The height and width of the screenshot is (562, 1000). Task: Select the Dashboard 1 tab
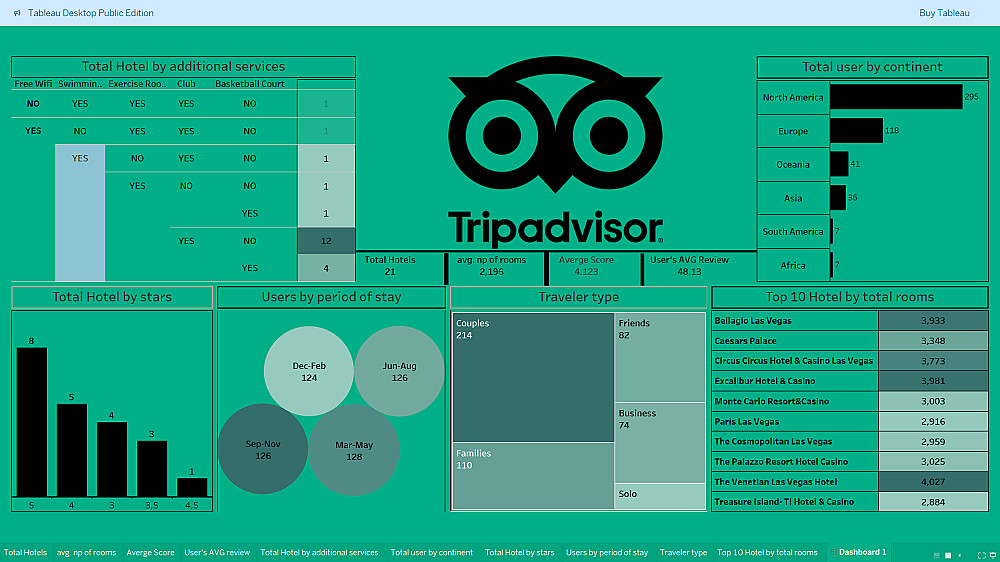coord(858,552)
